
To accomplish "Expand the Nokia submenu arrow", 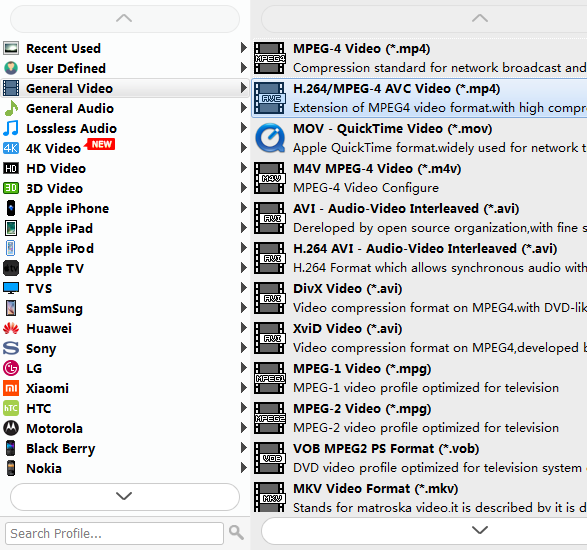I will 243,468.
